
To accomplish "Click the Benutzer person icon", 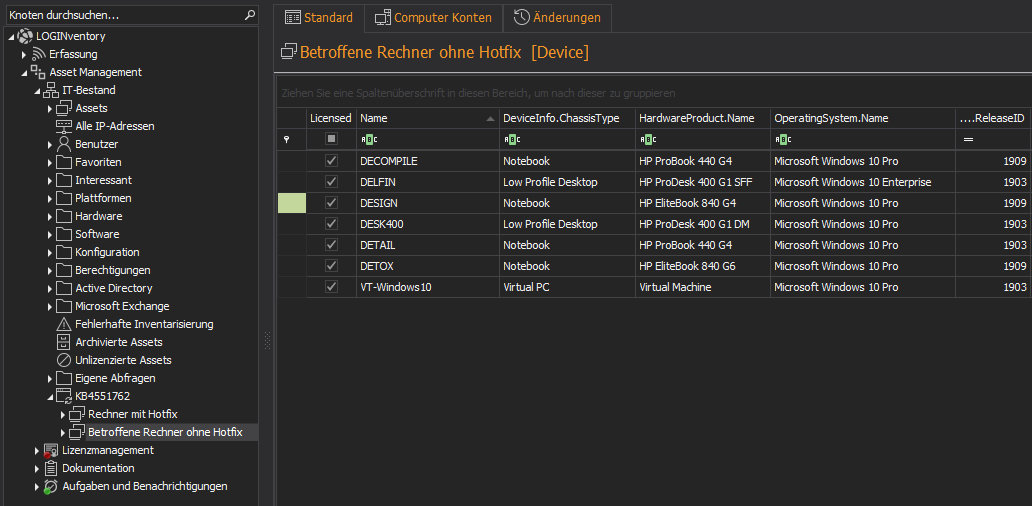I will [x=64, y=144].
